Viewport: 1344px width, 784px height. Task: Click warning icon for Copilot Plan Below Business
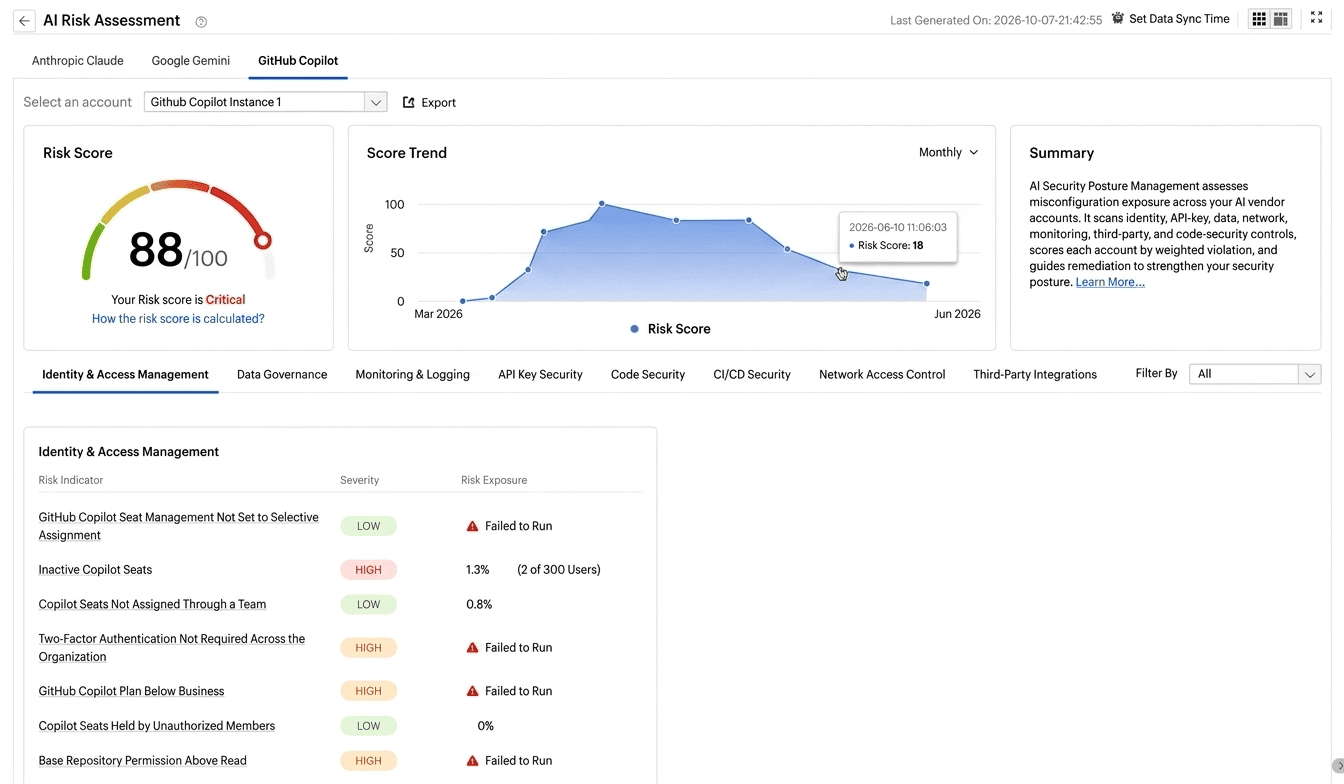[472, 691]
